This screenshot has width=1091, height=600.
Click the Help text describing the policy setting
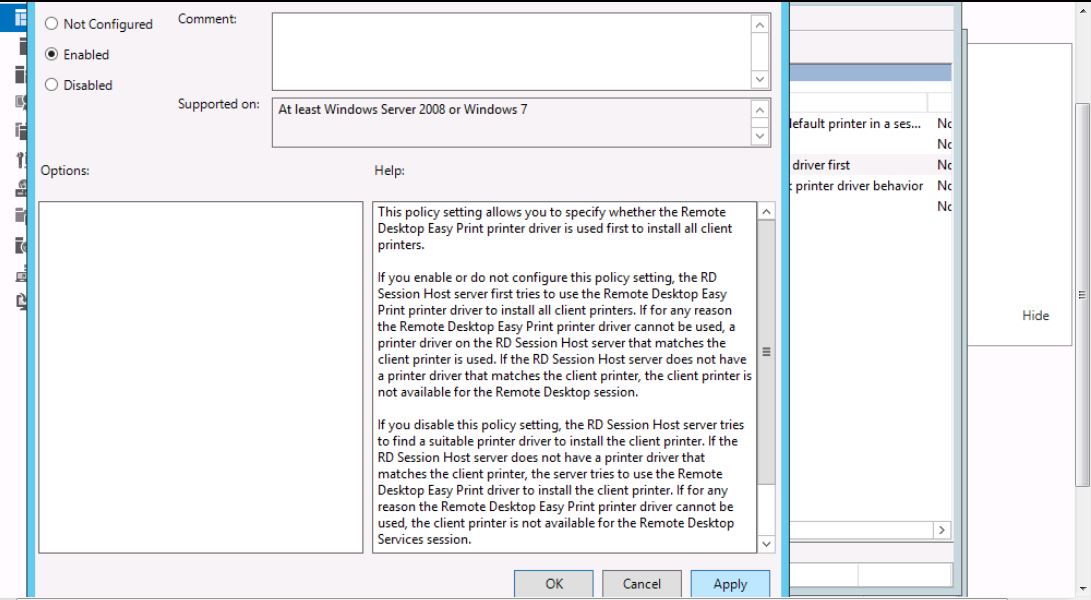564,375
